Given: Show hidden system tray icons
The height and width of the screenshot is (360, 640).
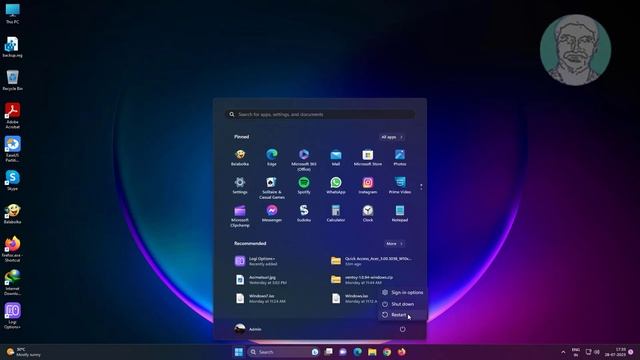Looking at the screenshot, I should (563, 352).
